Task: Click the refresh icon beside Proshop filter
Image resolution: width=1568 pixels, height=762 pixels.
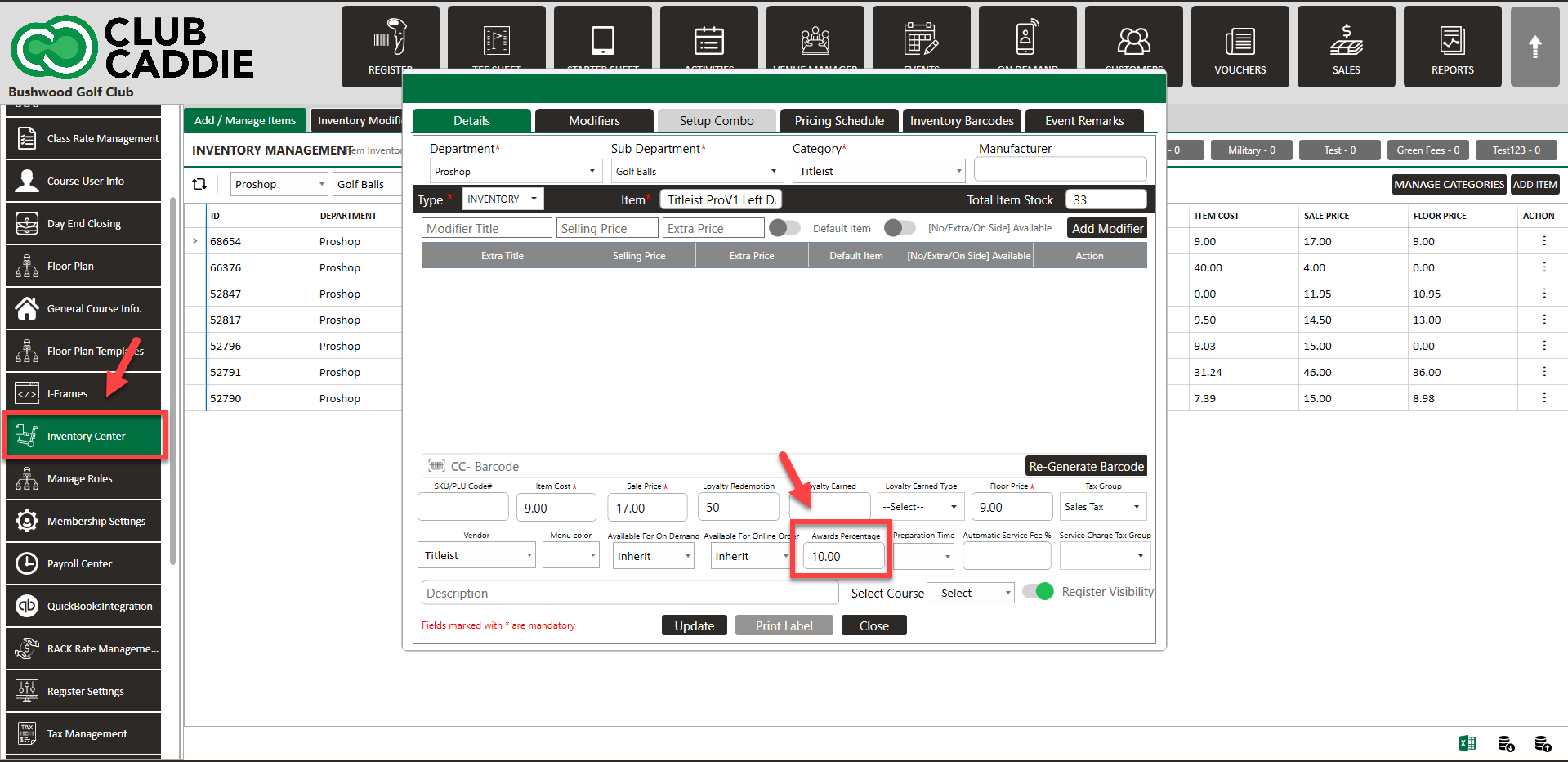Action: (x=199, y=184)
